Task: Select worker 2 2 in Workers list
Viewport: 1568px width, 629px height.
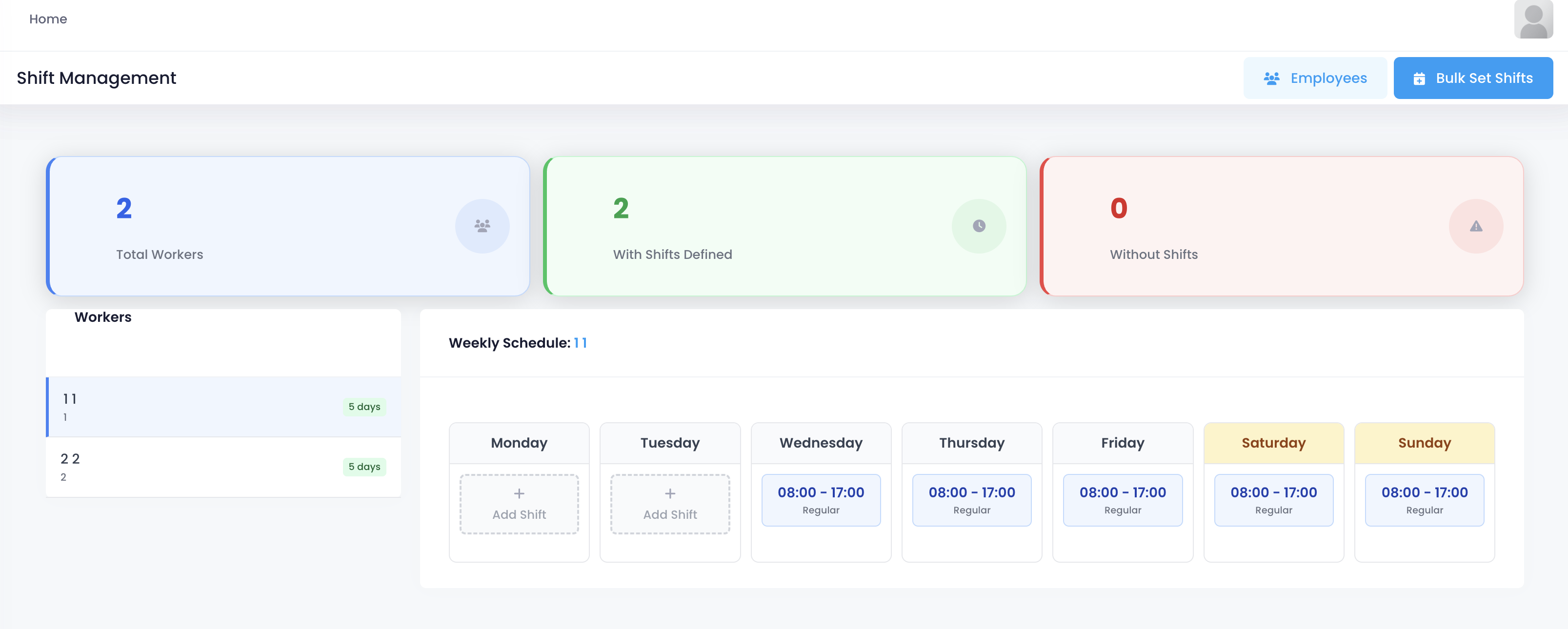Action: tap(182, 467)
